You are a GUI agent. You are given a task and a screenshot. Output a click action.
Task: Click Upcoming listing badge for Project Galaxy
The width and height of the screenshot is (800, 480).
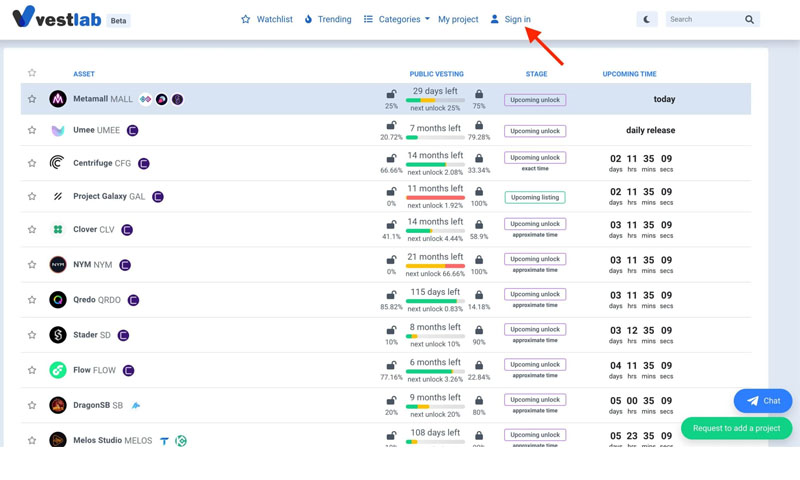coord(535,197)
